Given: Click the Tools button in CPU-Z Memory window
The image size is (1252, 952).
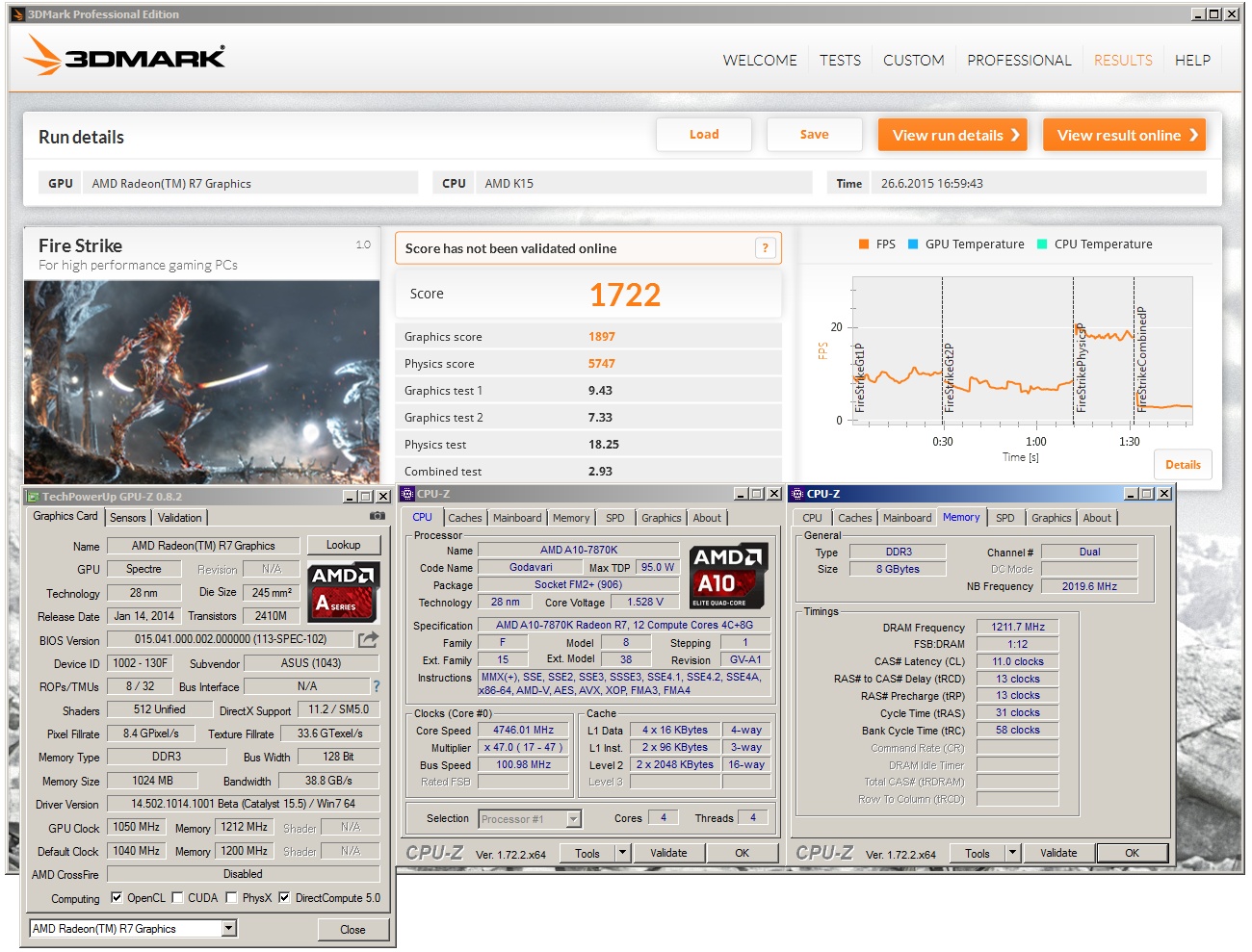Looking at the screenshot, I should click(978, 853).
